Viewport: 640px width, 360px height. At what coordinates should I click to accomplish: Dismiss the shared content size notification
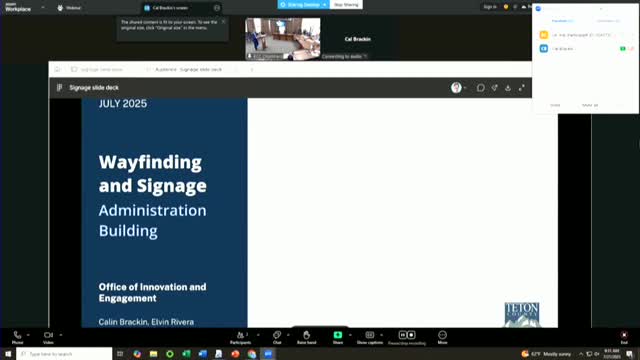coord(223,22)
